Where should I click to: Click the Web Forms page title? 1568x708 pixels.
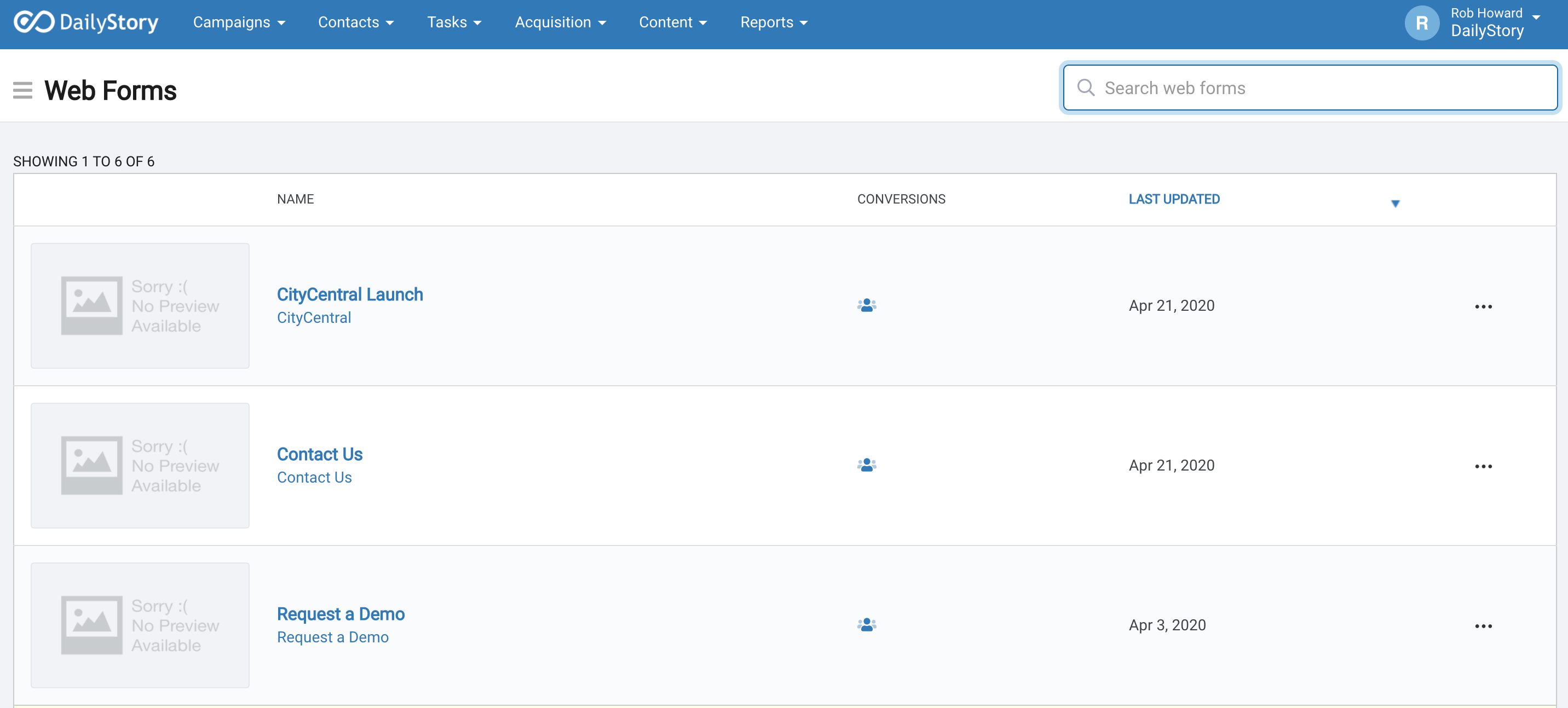pyautogui.click(x=110, y=91)
